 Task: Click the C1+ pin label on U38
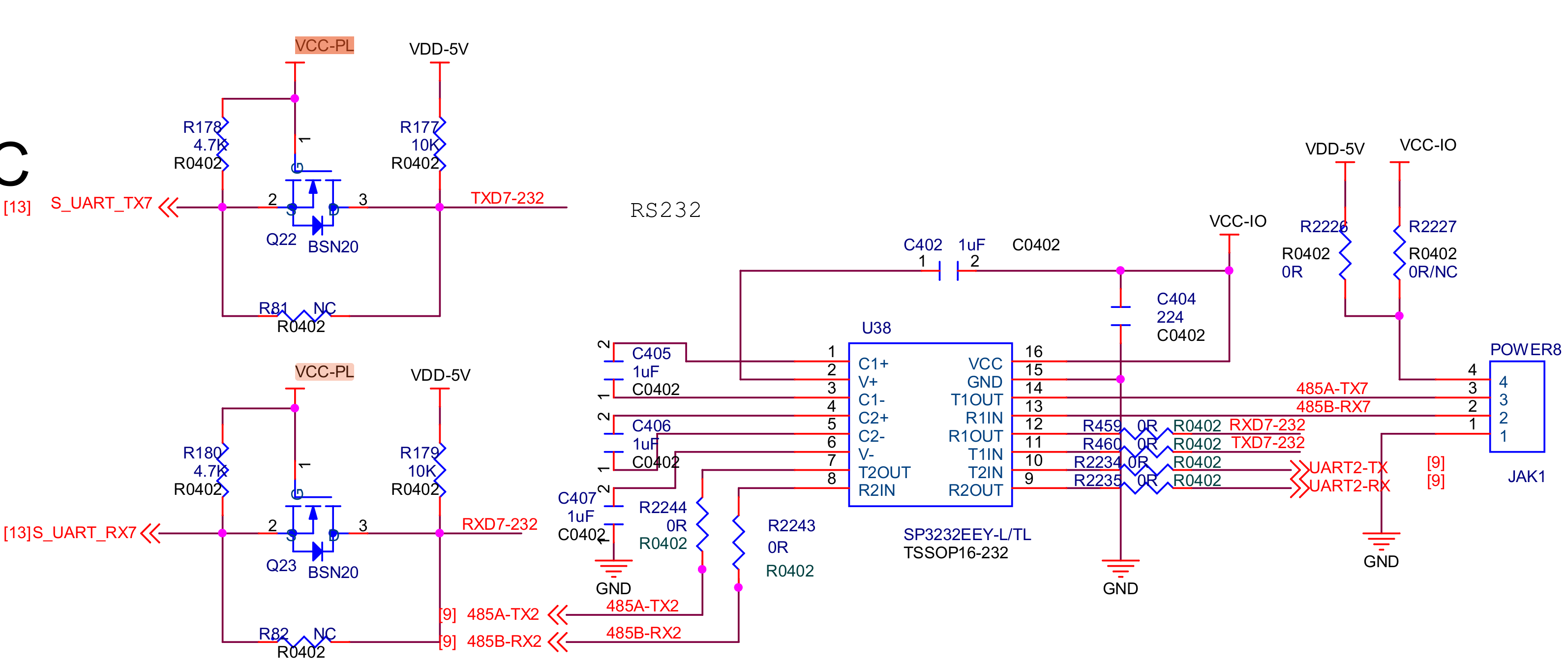[874, 364]
